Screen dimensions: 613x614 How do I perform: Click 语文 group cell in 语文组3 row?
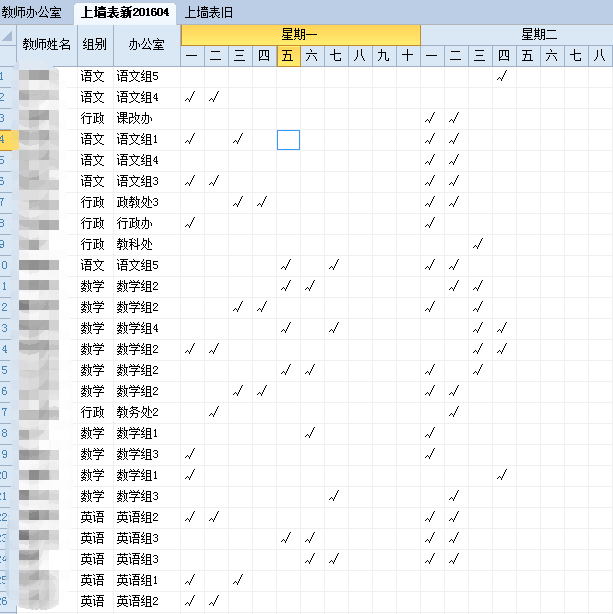95,181
